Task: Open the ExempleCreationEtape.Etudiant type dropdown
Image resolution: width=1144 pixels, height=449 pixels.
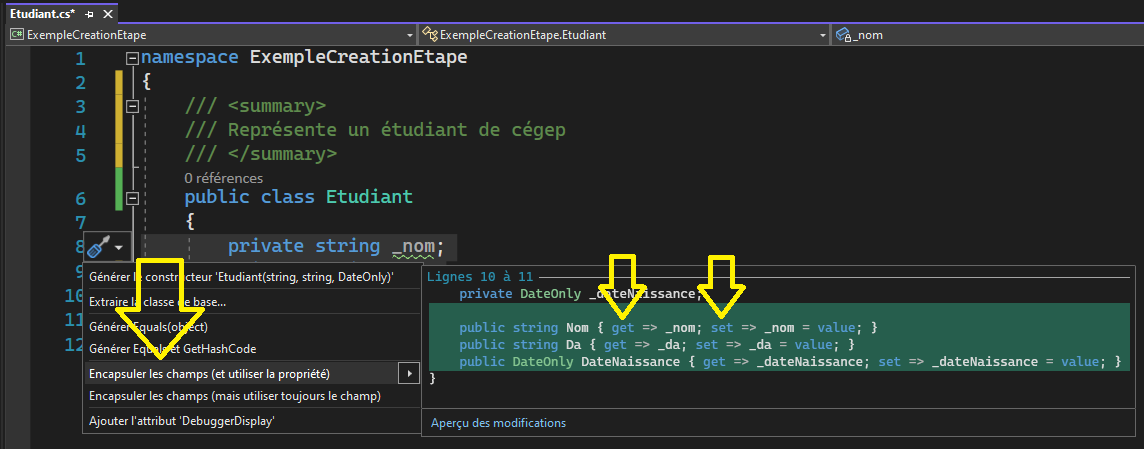Action: (823, 35)
